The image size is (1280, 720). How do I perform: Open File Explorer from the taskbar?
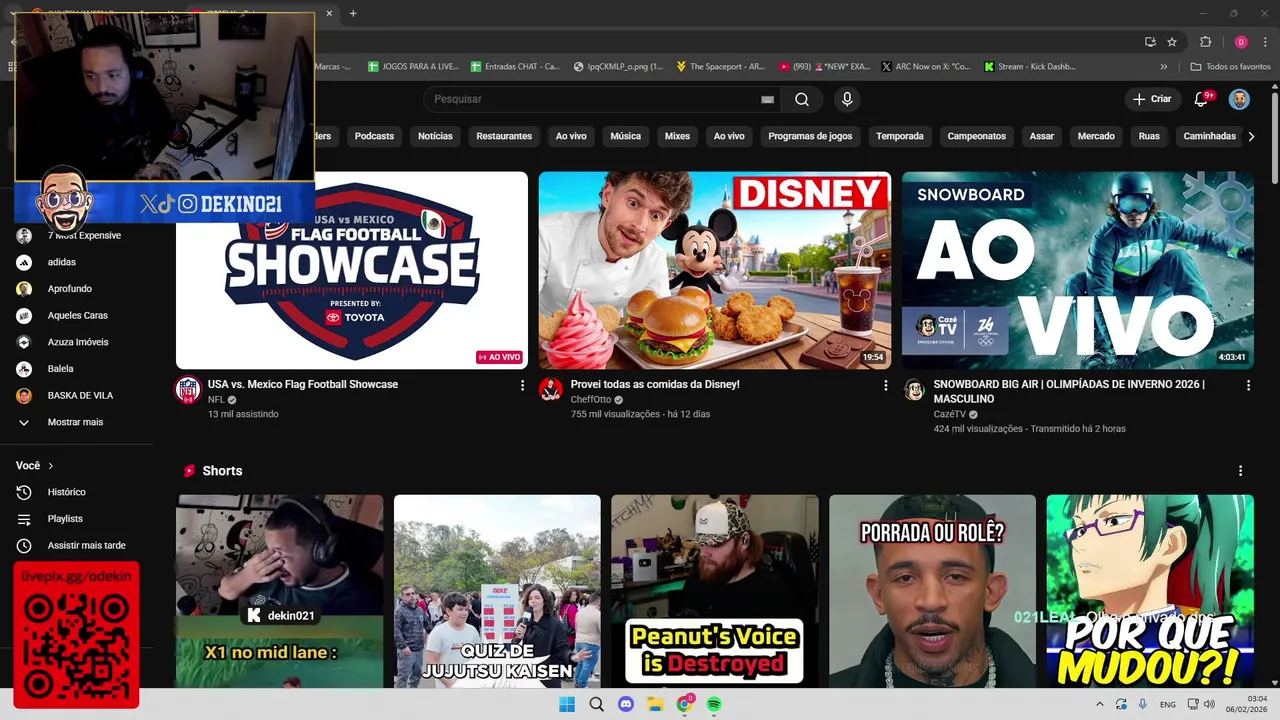click(x=655, y=704)
